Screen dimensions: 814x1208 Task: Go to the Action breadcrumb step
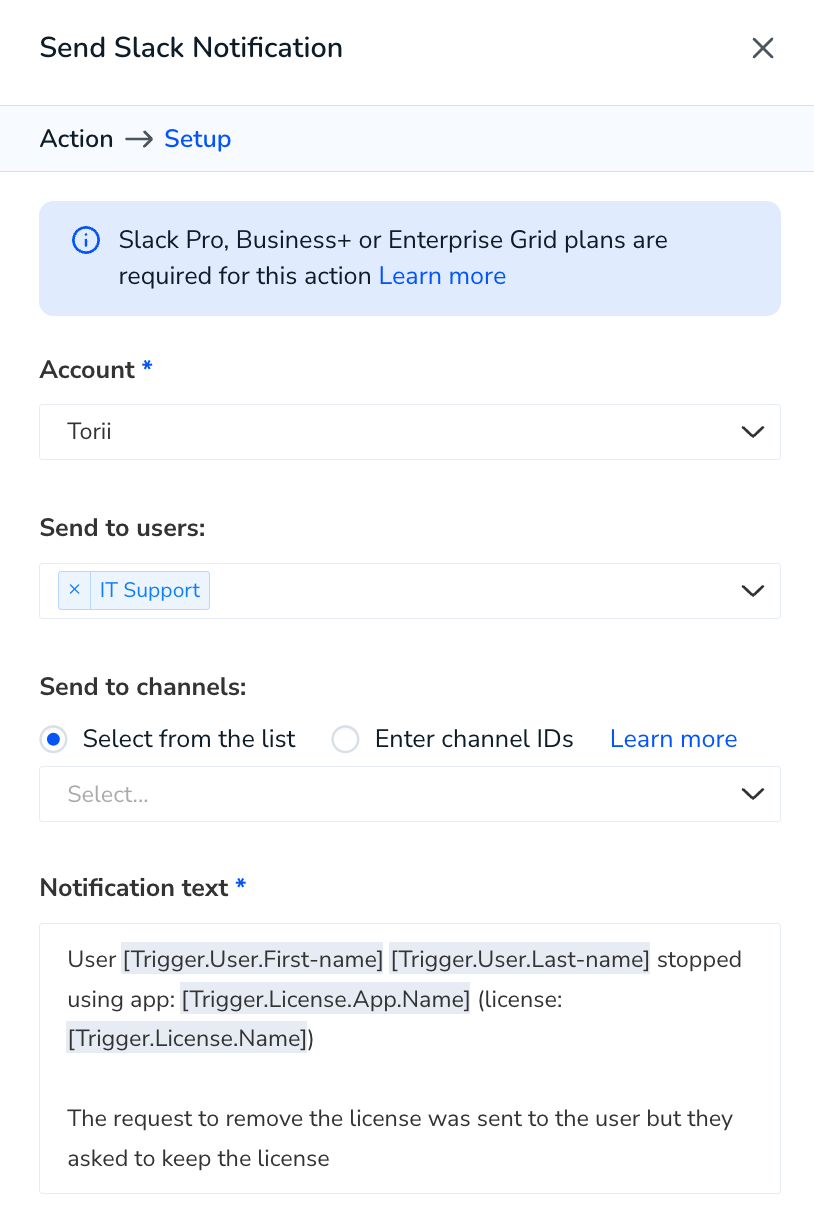pyautogui.click(x=76, y=139)
